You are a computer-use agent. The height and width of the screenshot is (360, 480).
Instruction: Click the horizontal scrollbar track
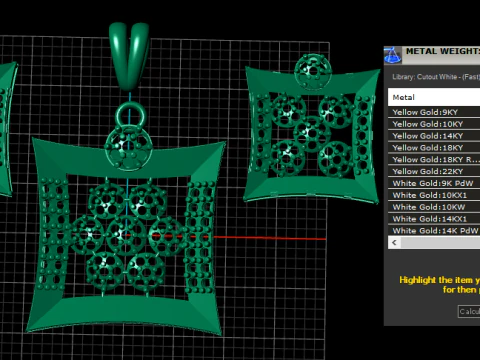[440, 243]
